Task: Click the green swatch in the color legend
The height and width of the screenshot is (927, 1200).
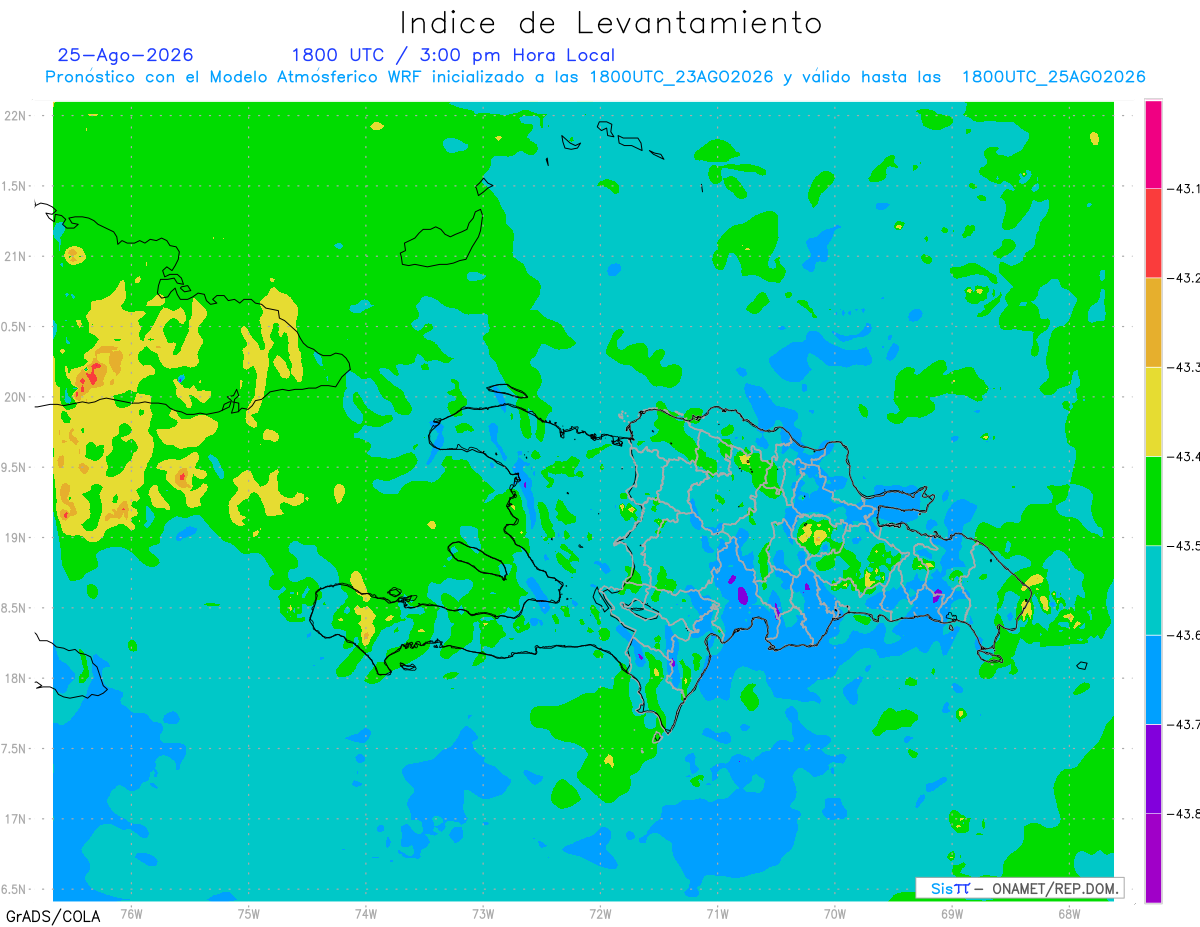Action: (x=1153, y=500)
